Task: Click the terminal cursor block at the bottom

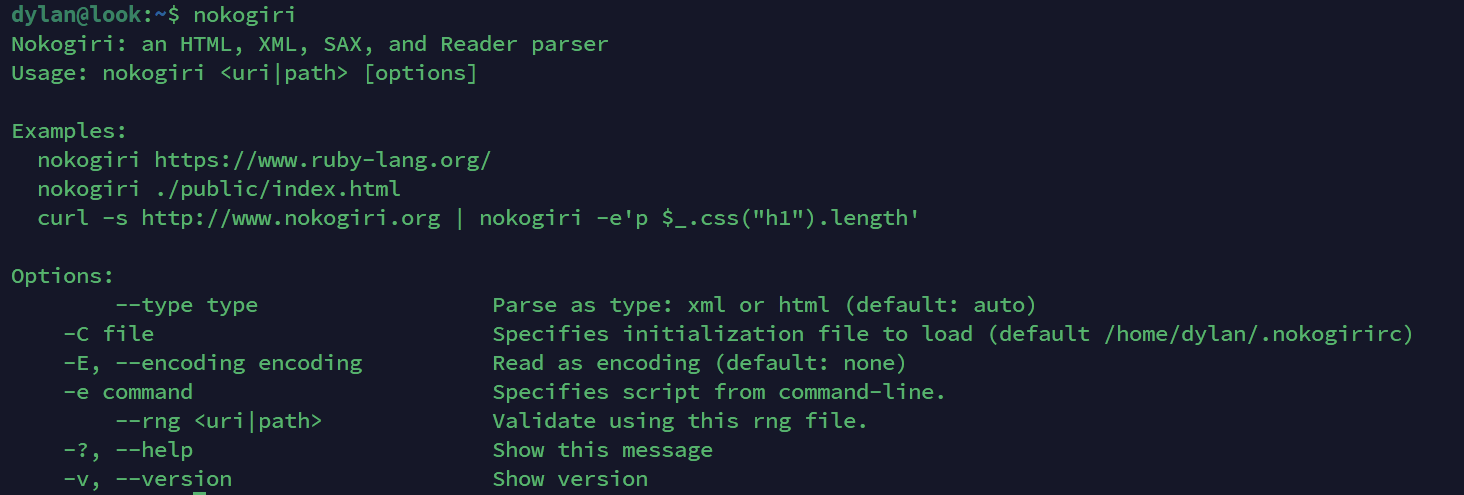Action: [200, 492]
